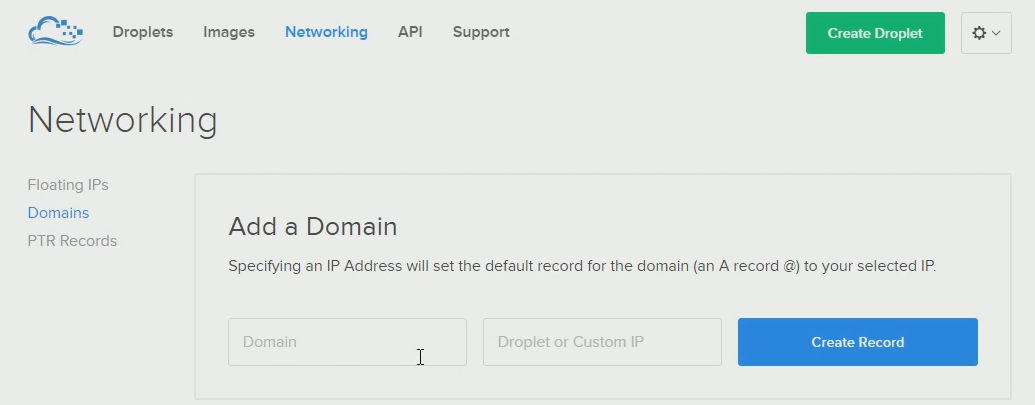Open the API page

click(410, 32)
